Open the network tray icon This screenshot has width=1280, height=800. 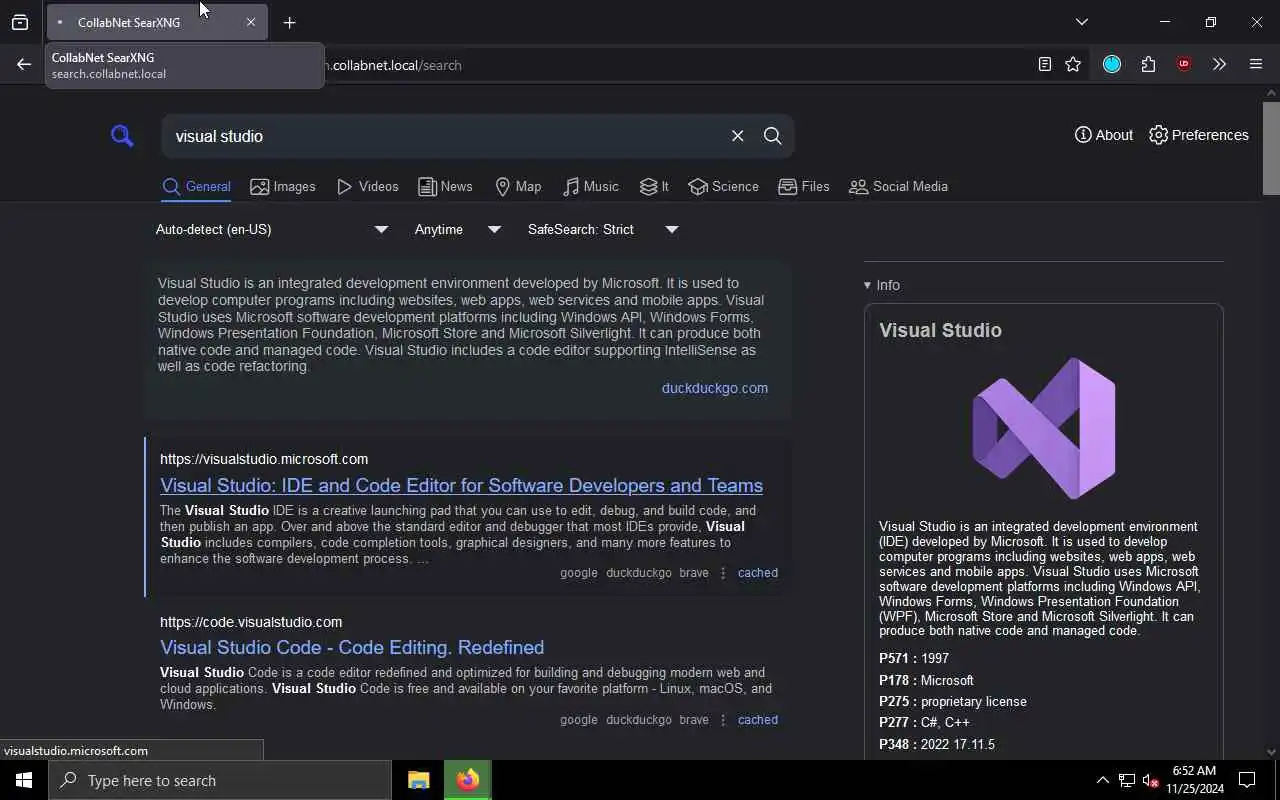1127,780
